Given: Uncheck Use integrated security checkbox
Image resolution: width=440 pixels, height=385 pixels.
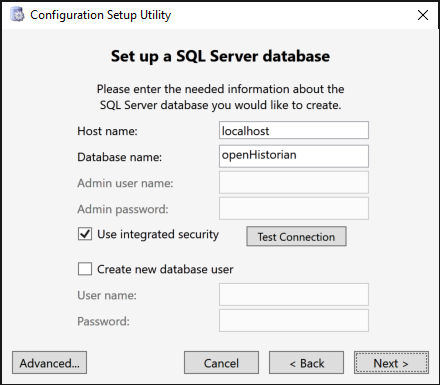Looking at the screenshot, I should point(85,234).
